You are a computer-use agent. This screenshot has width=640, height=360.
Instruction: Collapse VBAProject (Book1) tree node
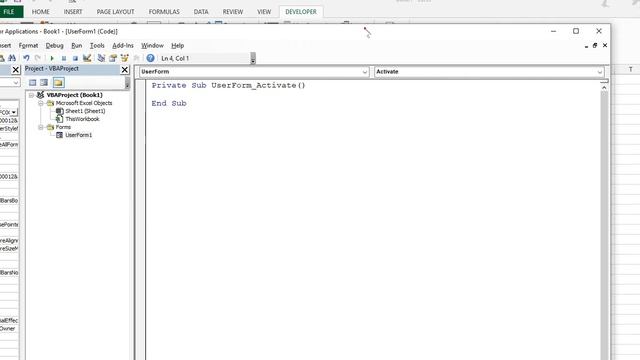click(31, 95)
